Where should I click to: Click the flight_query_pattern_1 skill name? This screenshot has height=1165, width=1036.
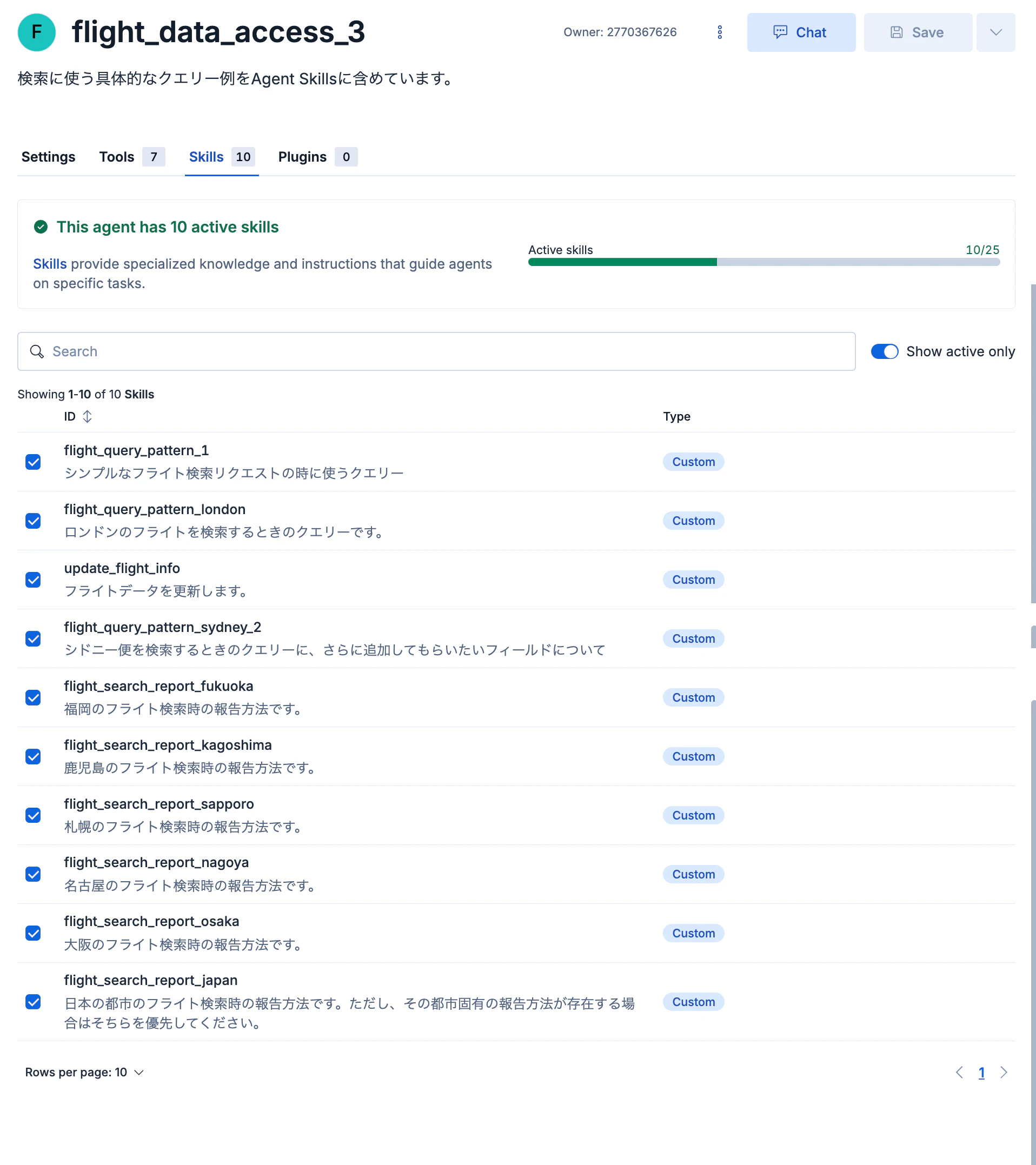click(x=136, y=450)
